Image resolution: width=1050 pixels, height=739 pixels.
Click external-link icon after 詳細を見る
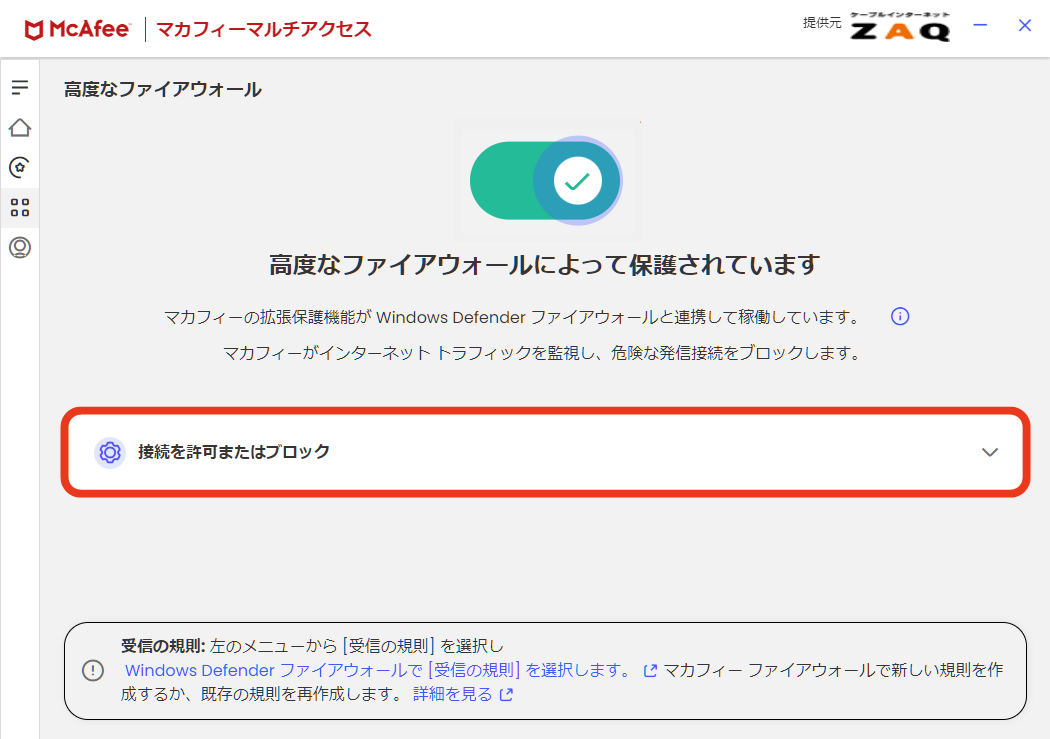click(x=506, y=695)
